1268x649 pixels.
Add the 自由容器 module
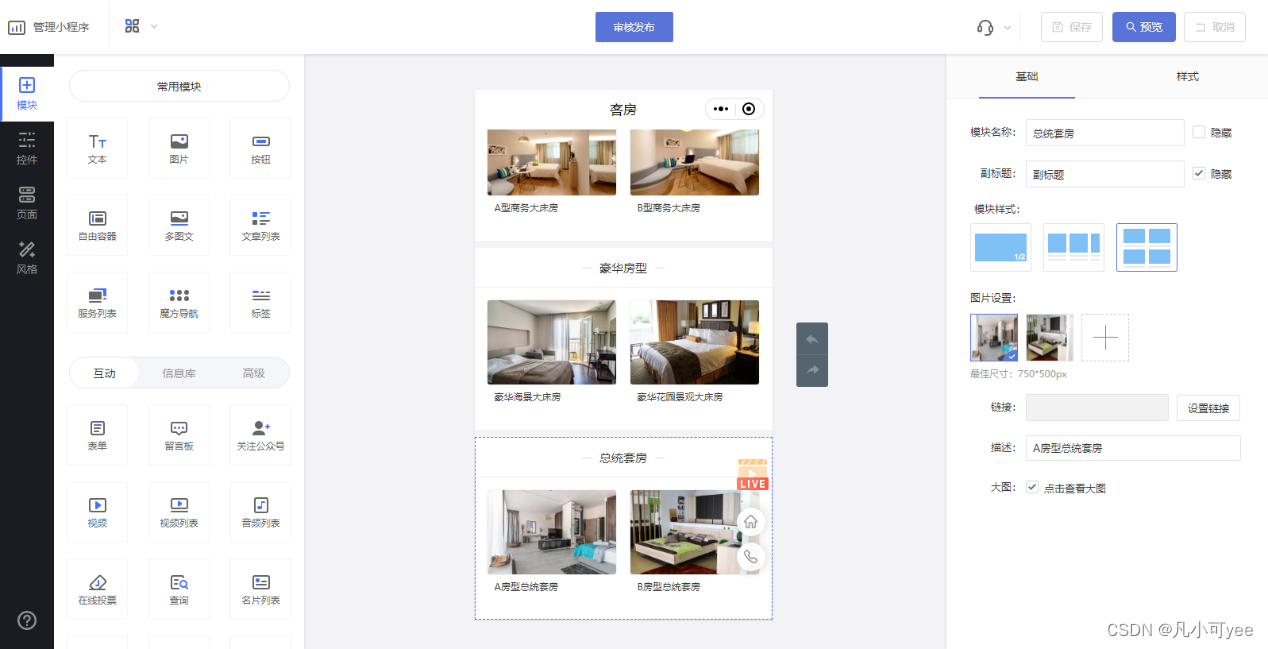tap(97, 225)
